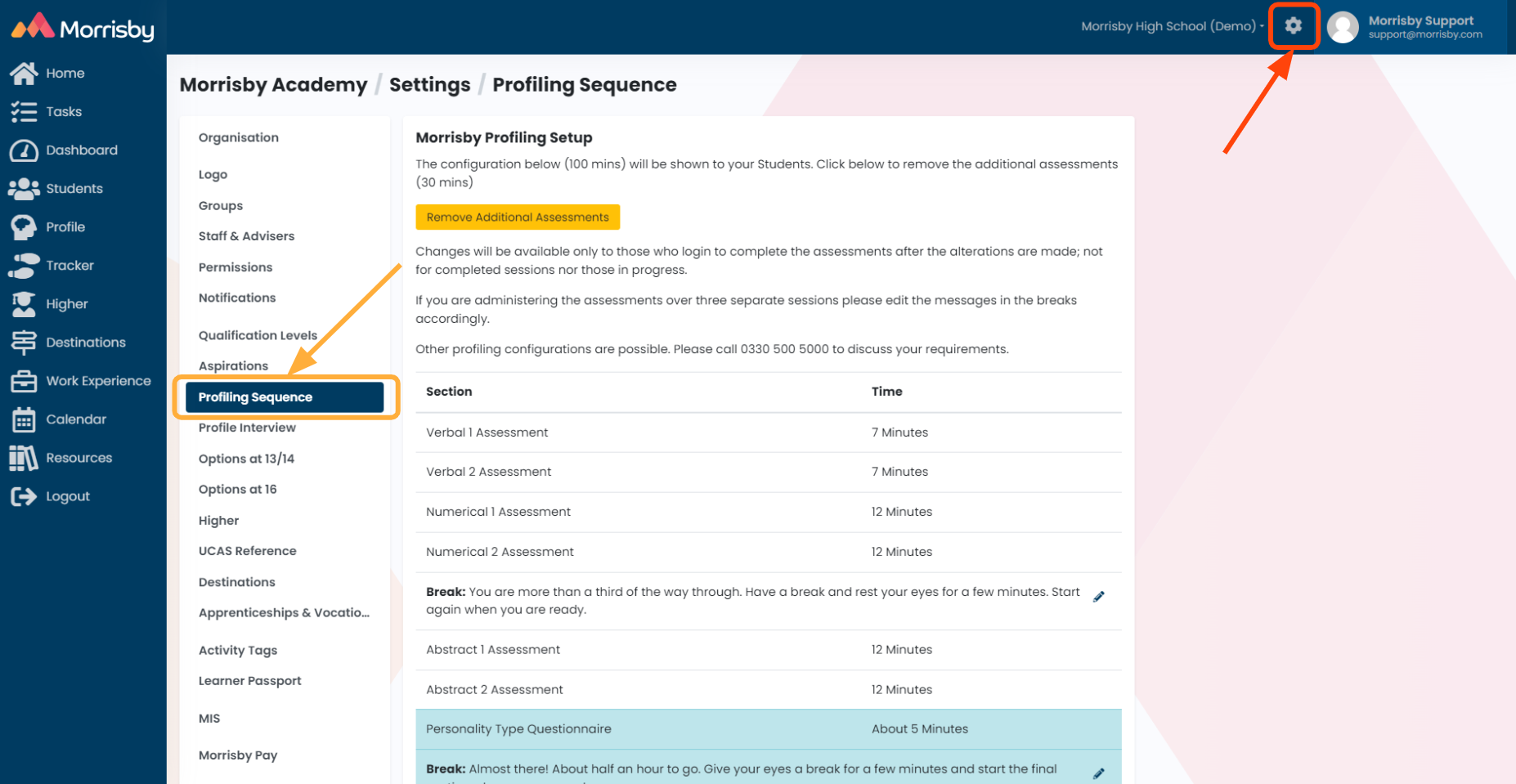
Task: Select the Profiling Sequence menu item
Action: pos(285,397)
